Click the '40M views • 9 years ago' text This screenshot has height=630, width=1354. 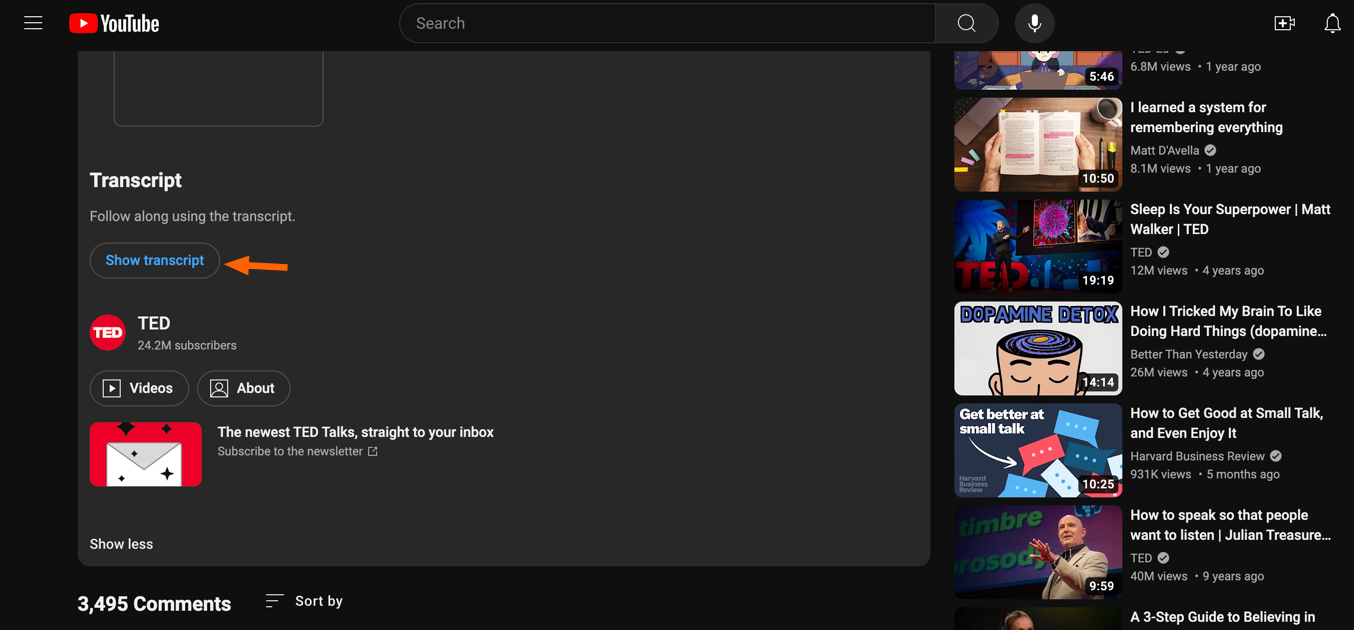(x=1199, y=576)
